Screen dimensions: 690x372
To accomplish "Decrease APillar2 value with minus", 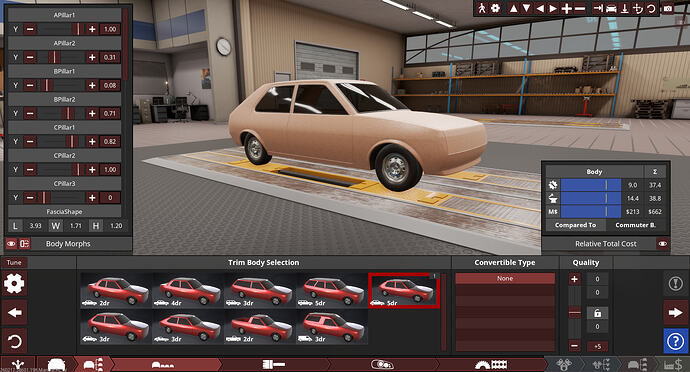I will pyautogui.click(x=30, y=57).
